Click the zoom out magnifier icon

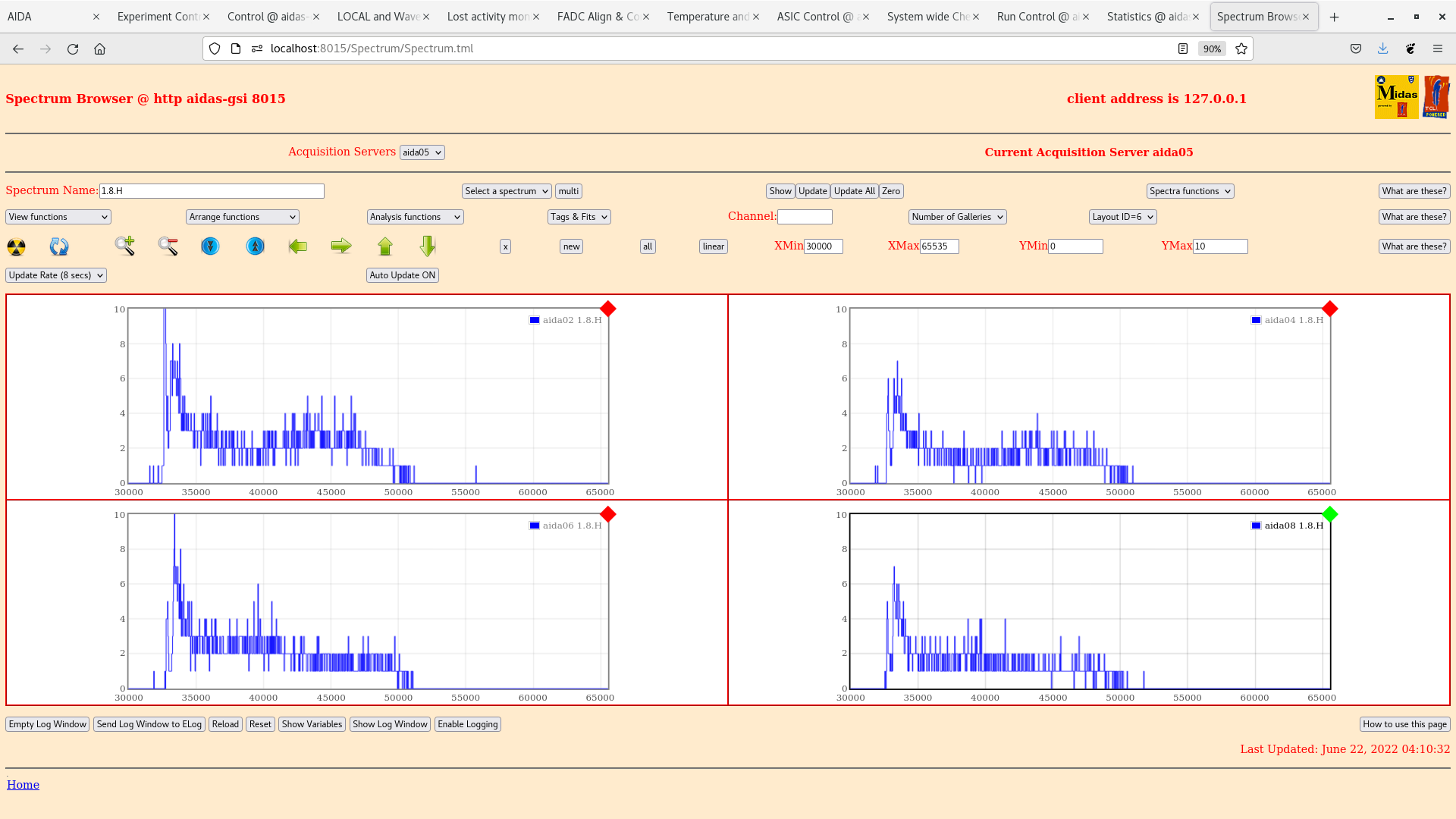coord(168,246)
